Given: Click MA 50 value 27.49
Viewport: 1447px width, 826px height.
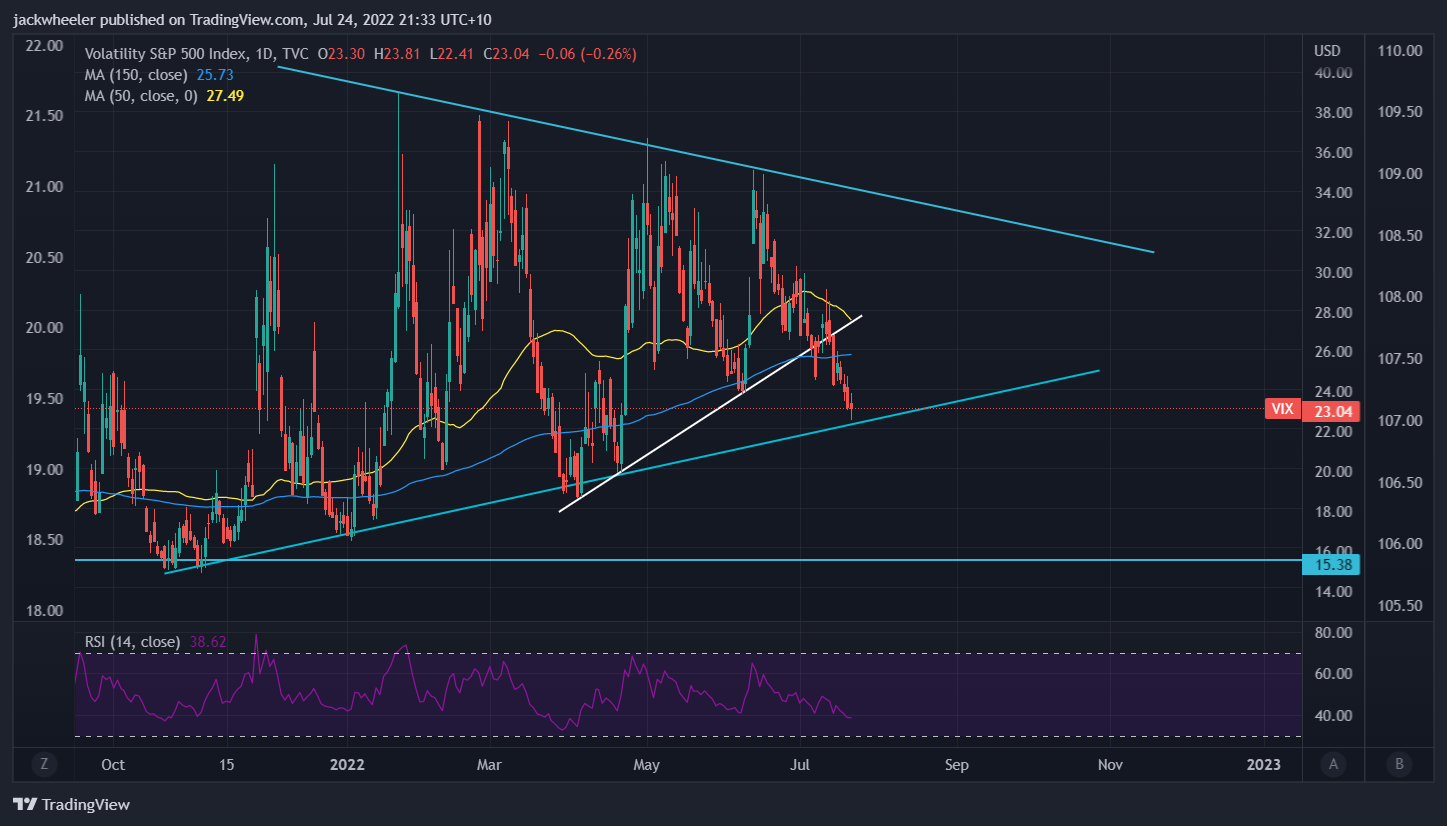Looking at the screenshot, I should pos(225,95).
